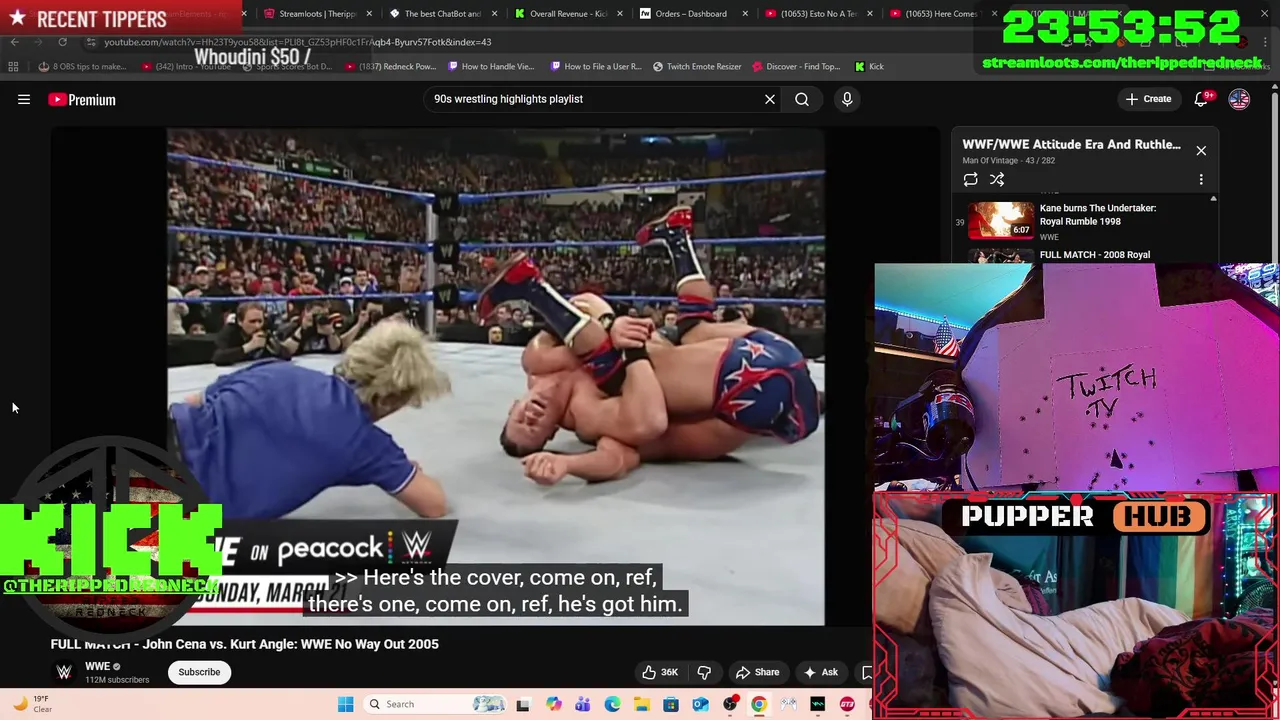Open the WWE channel avatar
The height and width of the screenshot is (720, 1280).
(64, 672)
